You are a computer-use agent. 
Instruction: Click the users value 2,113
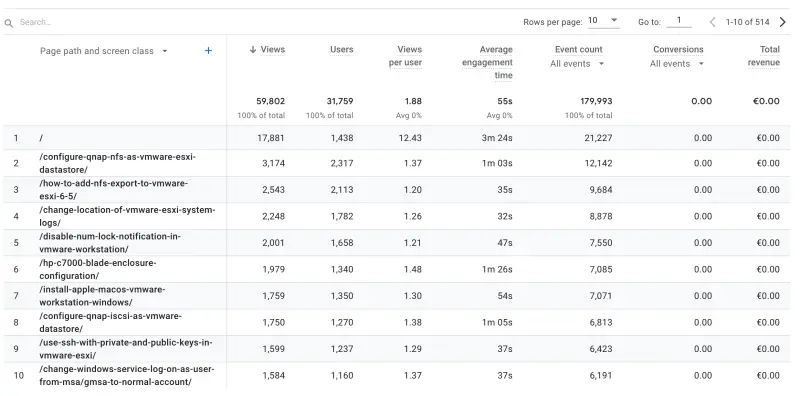pos(342,190)
